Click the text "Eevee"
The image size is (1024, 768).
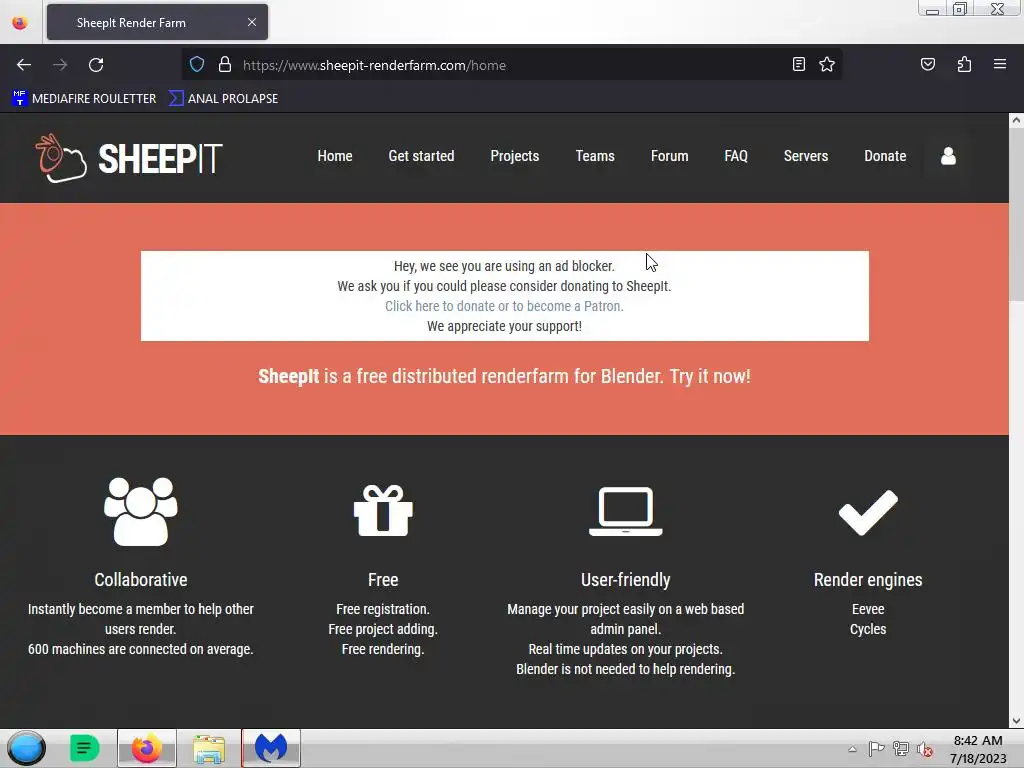tap(868, 609)
